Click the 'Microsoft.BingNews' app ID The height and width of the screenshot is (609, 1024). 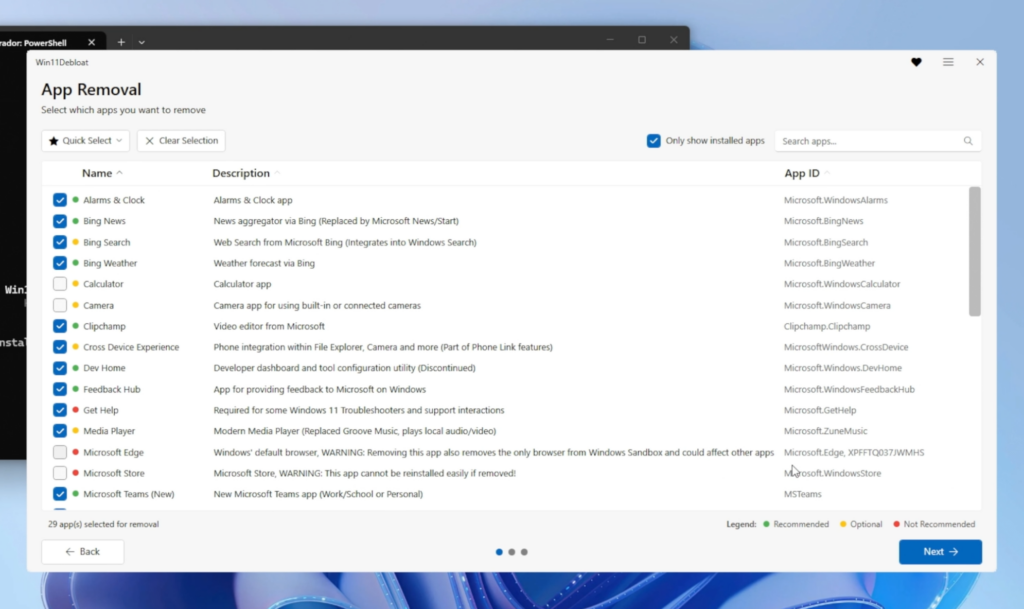click(x=824, y=221)
